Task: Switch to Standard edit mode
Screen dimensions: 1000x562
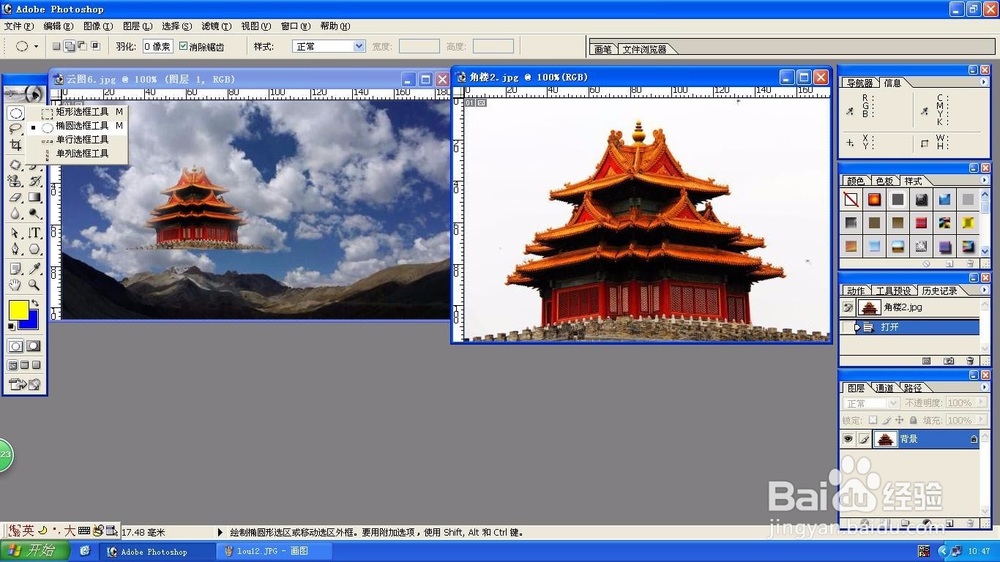Action: [x=15, y=346]
